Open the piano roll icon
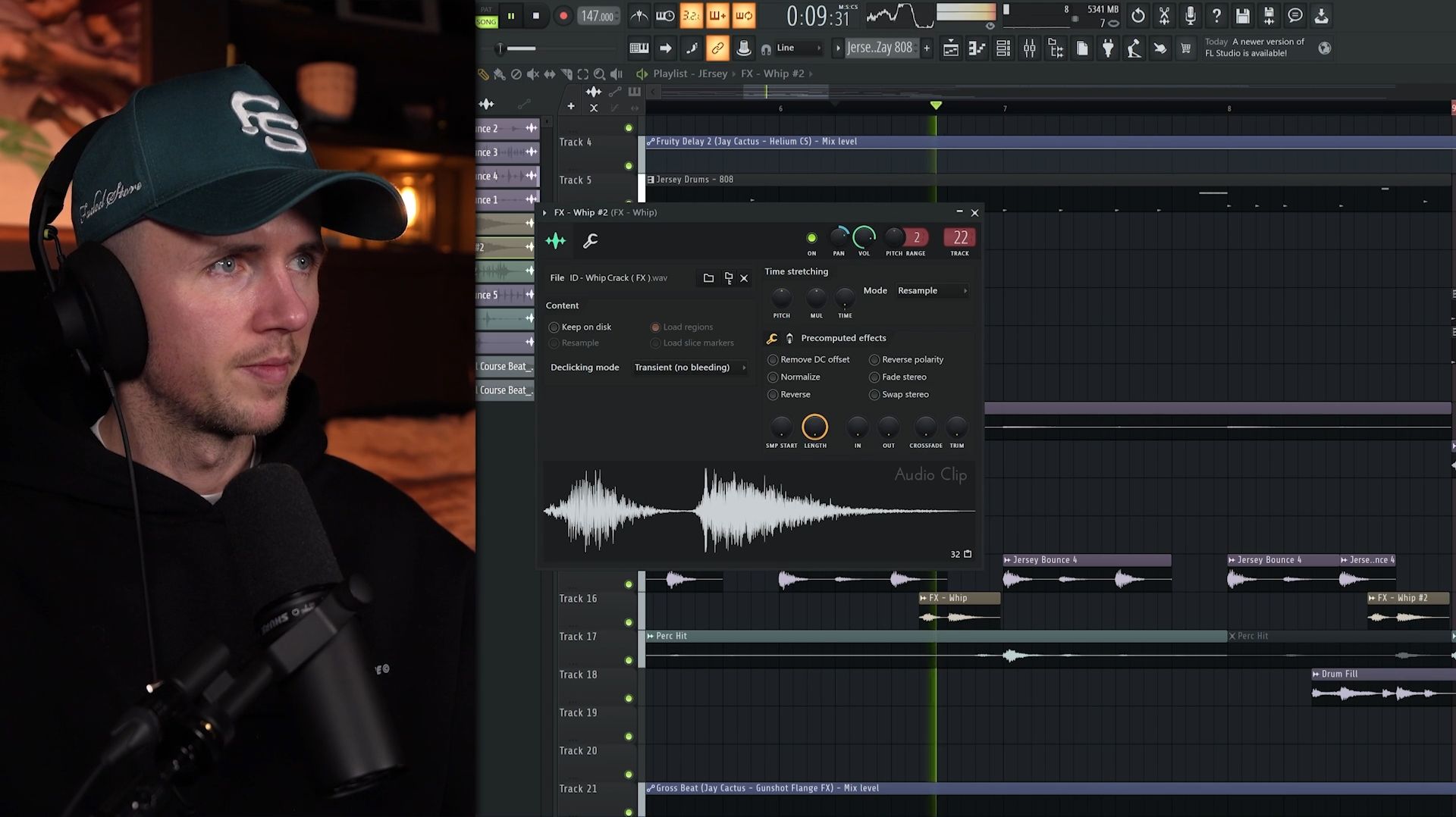Viewport: 1456px width, 817px height. tap(977, 49)
